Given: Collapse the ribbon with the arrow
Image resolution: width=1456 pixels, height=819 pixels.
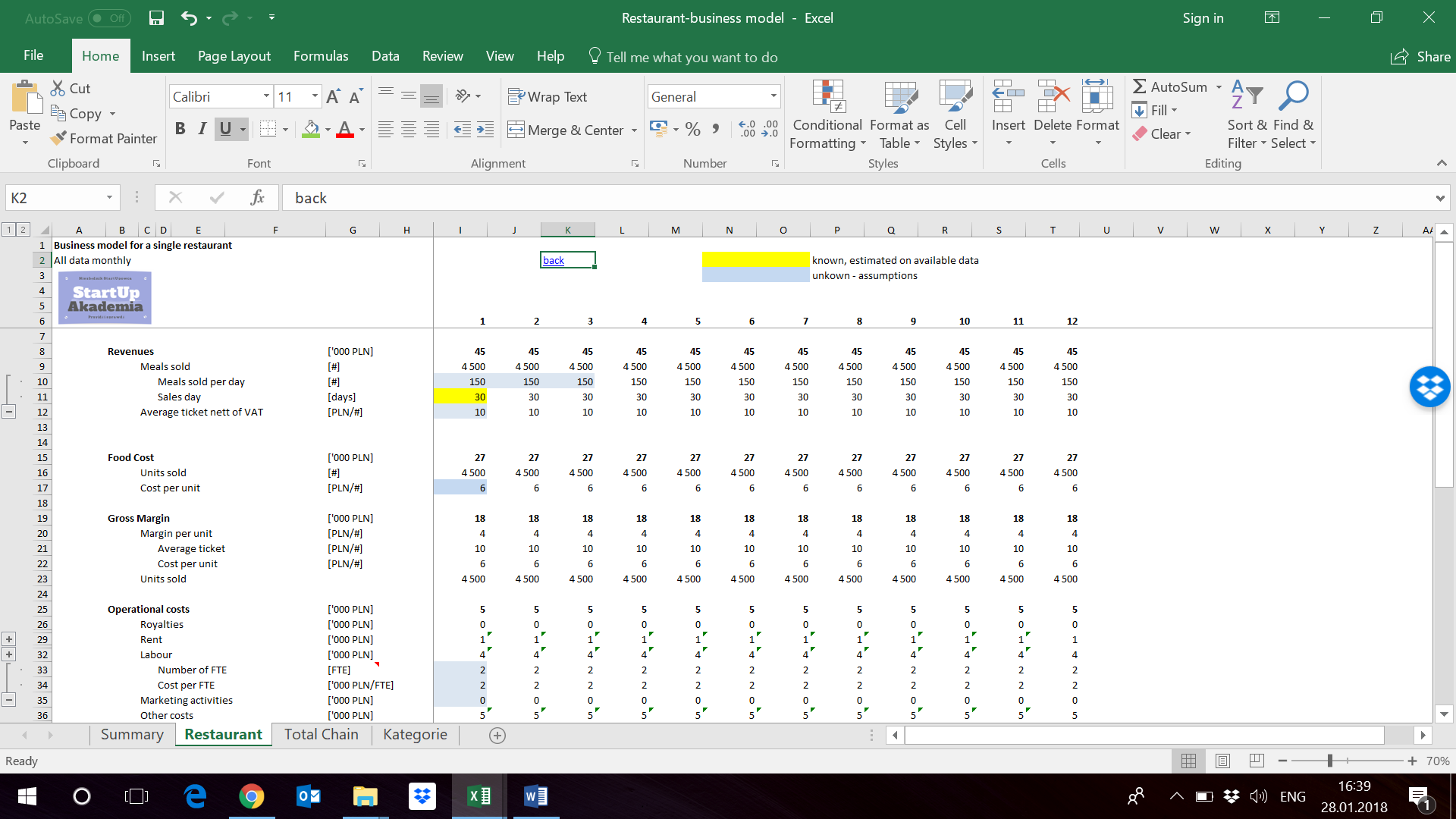Looking at the screenshot, I should (x=1442, y=163).
